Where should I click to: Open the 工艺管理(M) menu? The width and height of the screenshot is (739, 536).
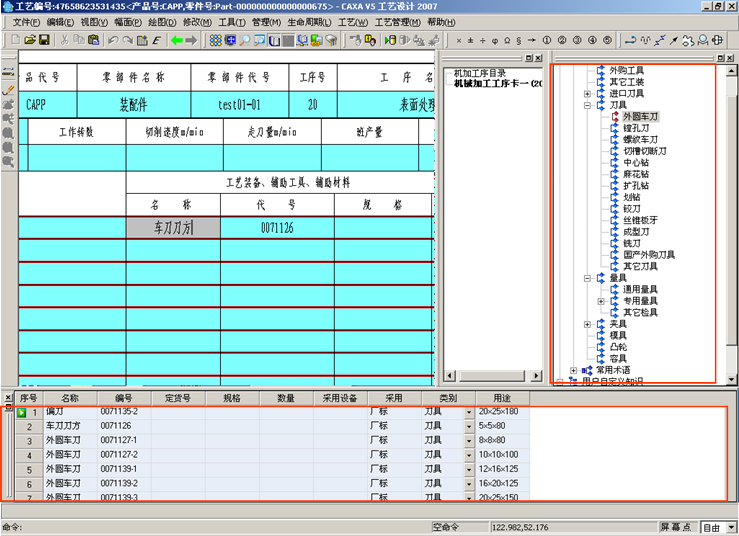[398, 21]
